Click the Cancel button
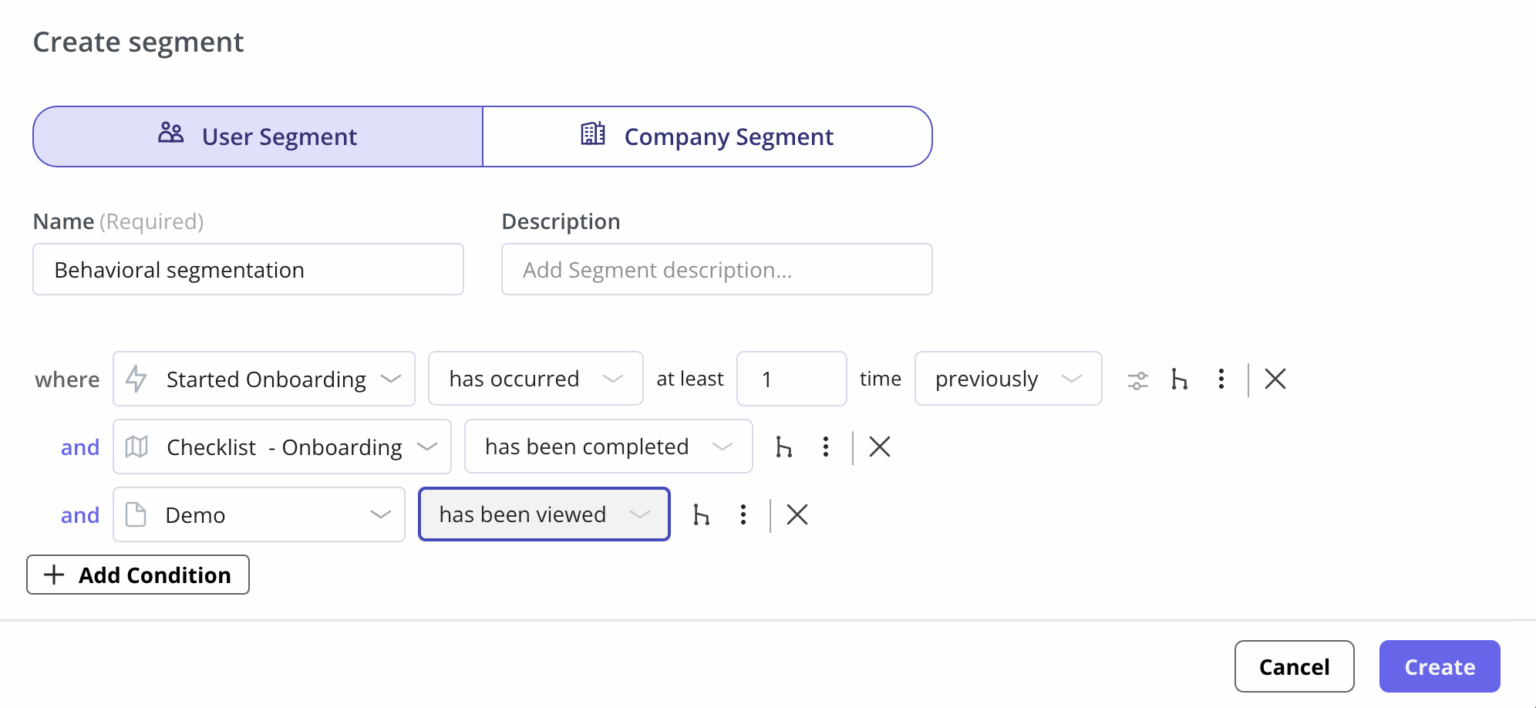1536x708 pixels. click(1294, 667)
